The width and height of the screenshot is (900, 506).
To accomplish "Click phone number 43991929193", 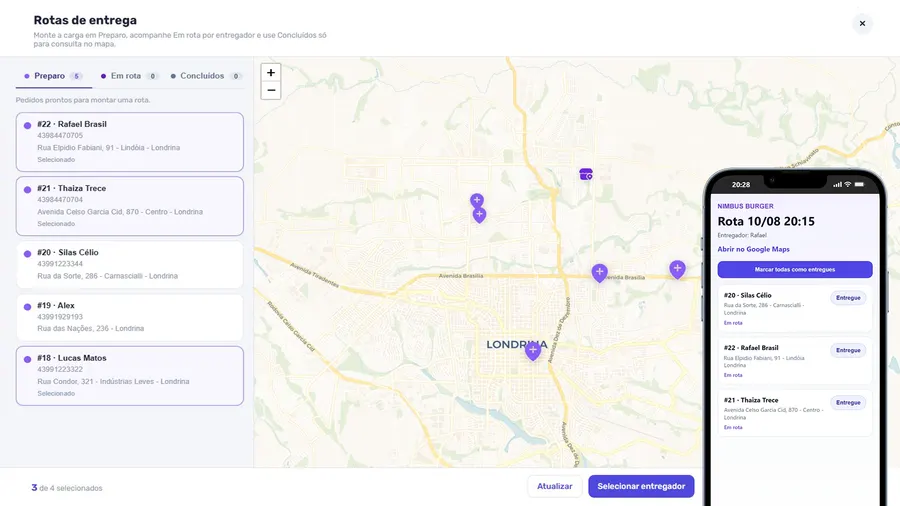I will 60,317.
